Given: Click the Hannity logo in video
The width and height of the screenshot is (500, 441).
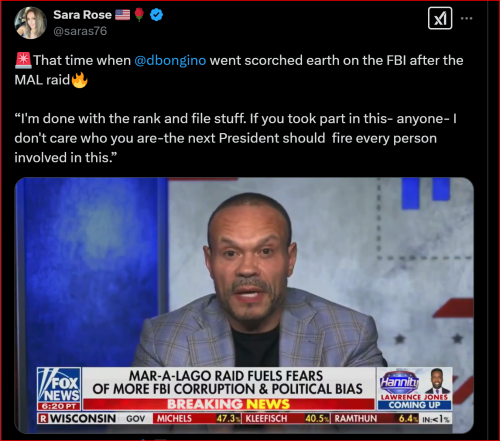Looking at the screenshot, I should point(400,382).
